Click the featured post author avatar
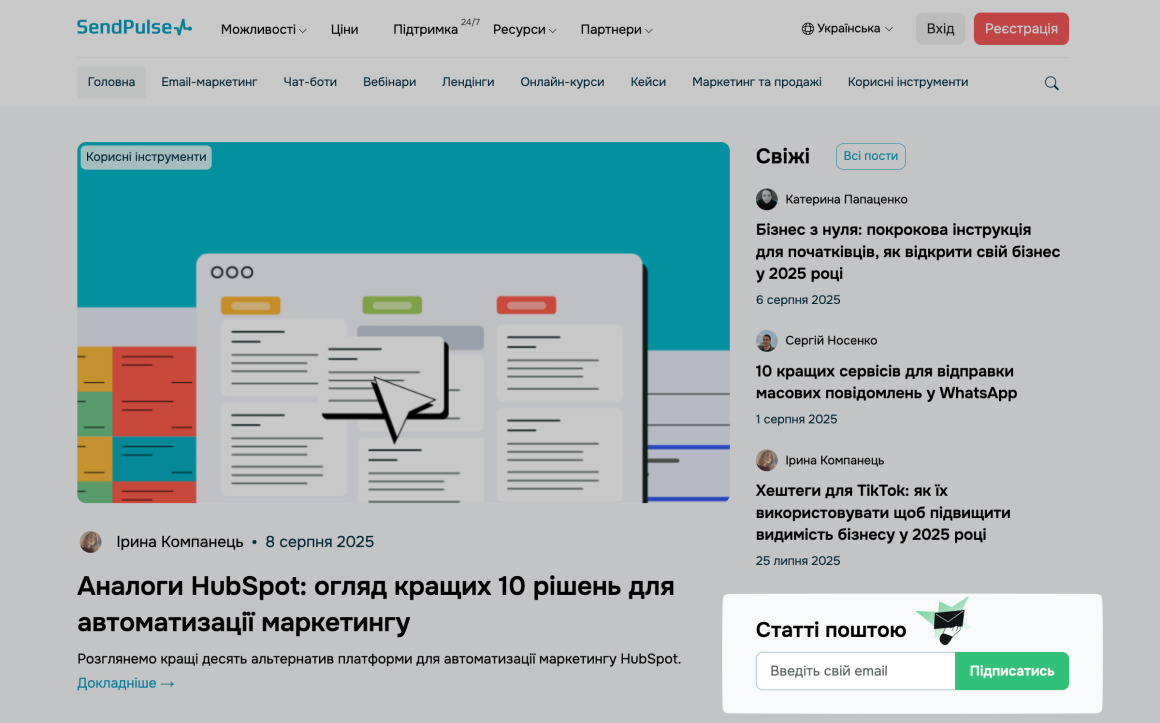 click(91, 542)
